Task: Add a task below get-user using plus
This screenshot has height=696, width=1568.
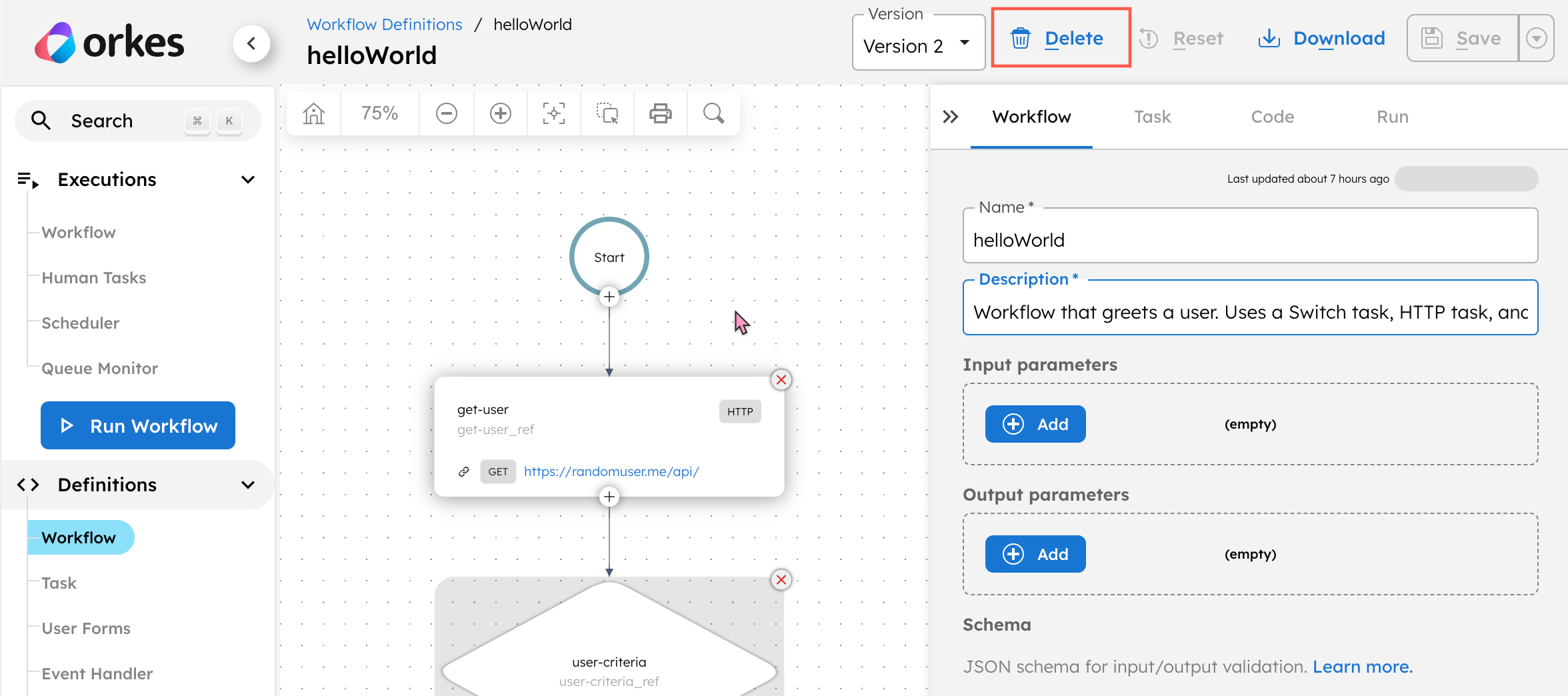Action: 609,497
